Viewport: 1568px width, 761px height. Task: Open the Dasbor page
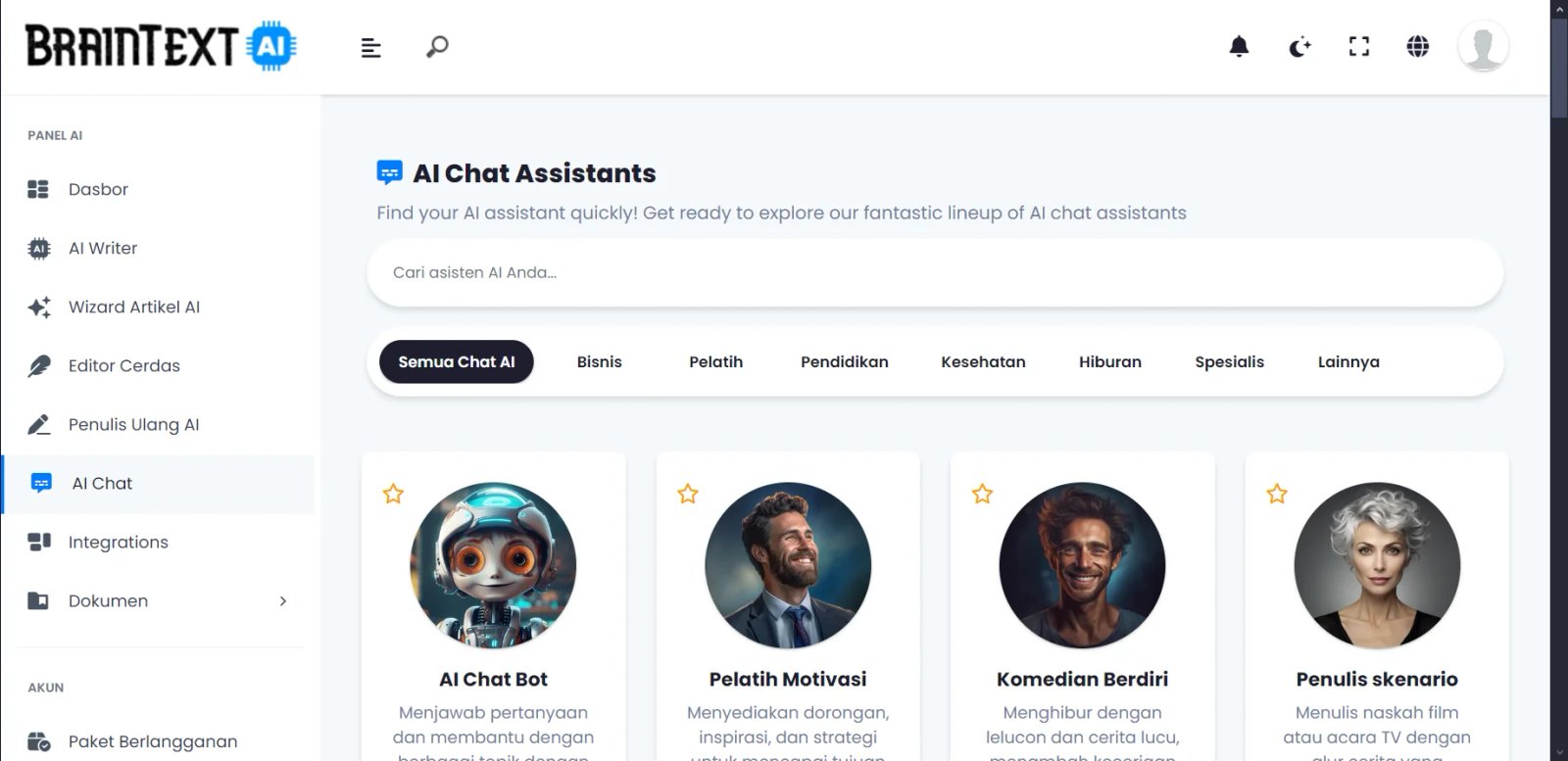[x=98, y=189]
